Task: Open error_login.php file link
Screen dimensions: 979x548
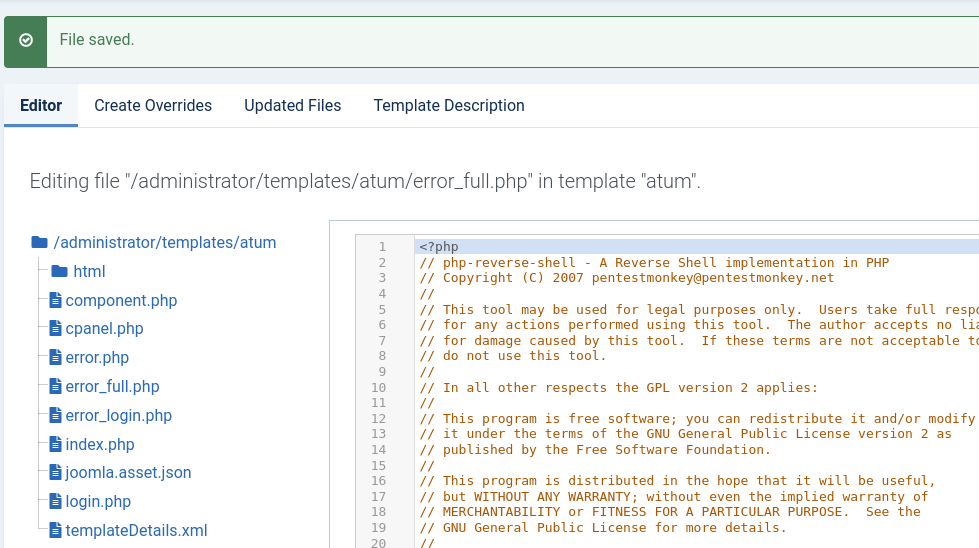Action: pyautogui.click(x=119, y=416)
